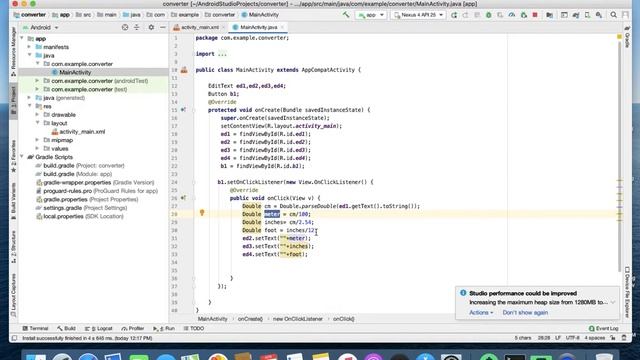Click the info icon in performance notification
The height and width of the screenshot is (360, 640).
coord(463,293)
